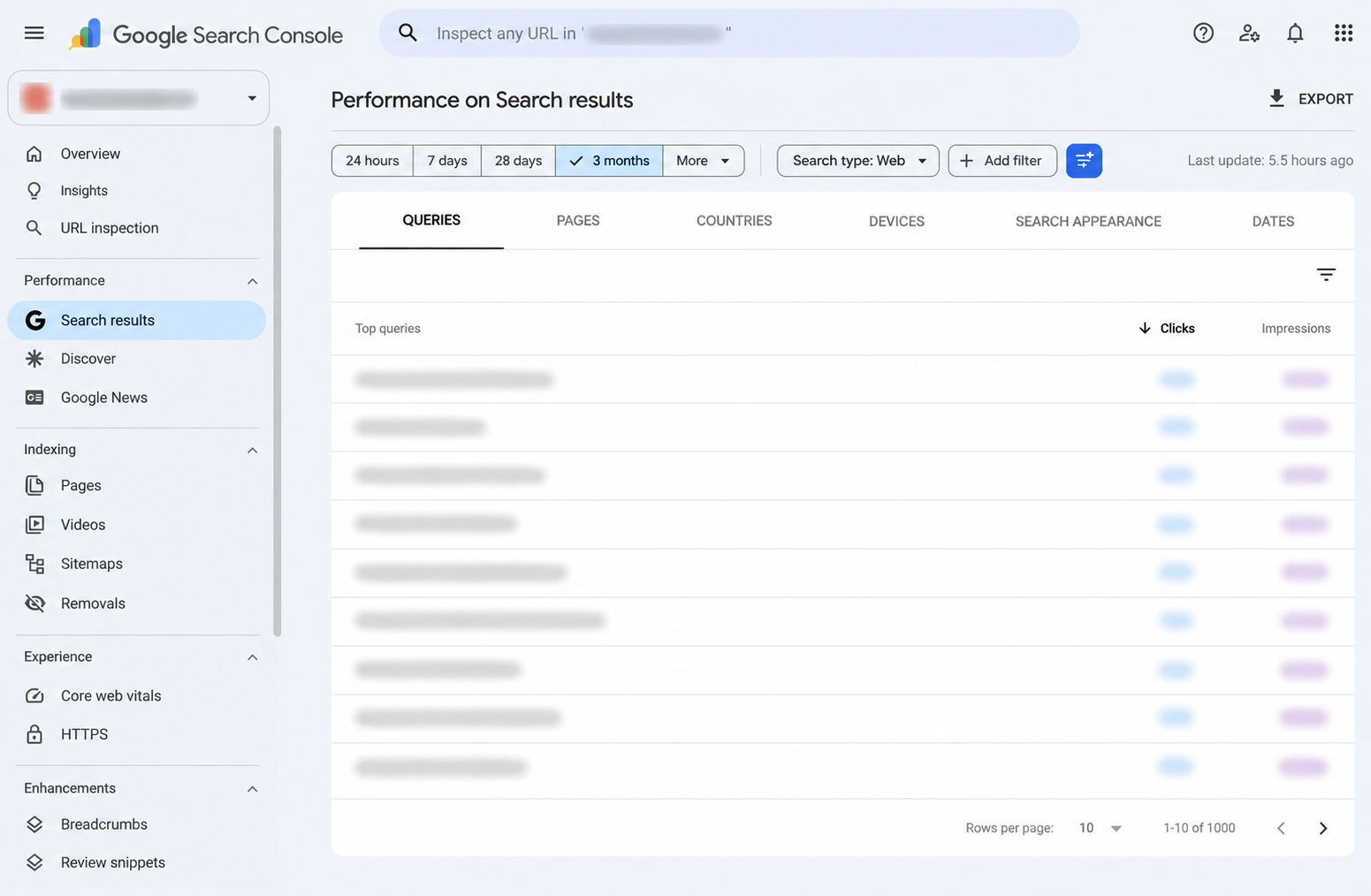Switch to the Queries tab

[x=431, y=221]
